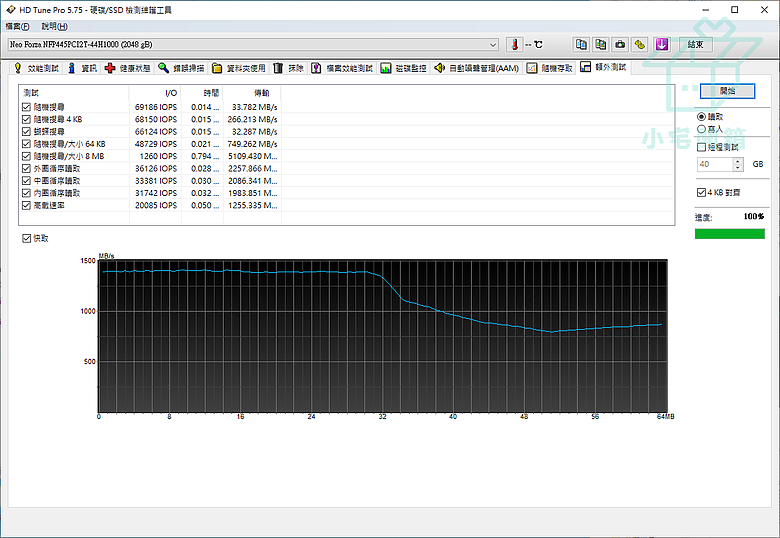Click the 結束 Exit button
The height and width of the screenshot is (538, 780).
[695, 45]
